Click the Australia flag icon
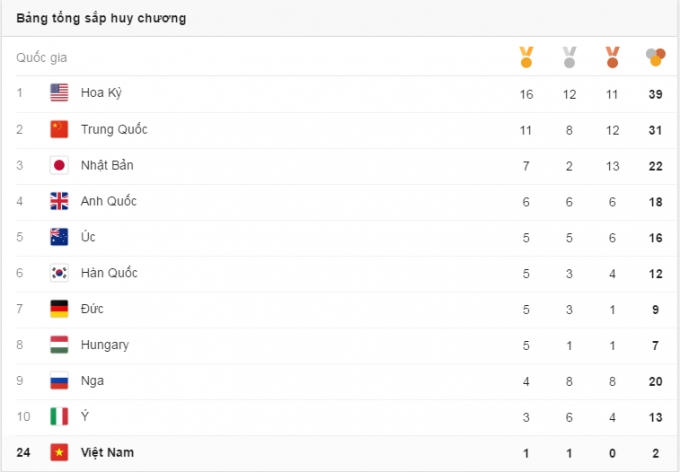This screenshot has width=680, height=472. pos(59,237)
